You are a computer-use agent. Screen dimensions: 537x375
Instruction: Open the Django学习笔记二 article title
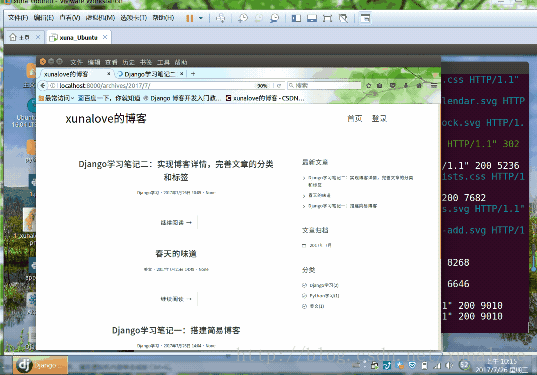click(x=176, y=171)
